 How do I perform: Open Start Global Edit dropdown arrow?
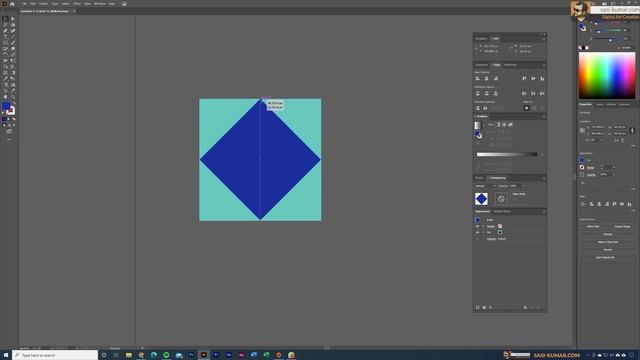click(633, 258)
